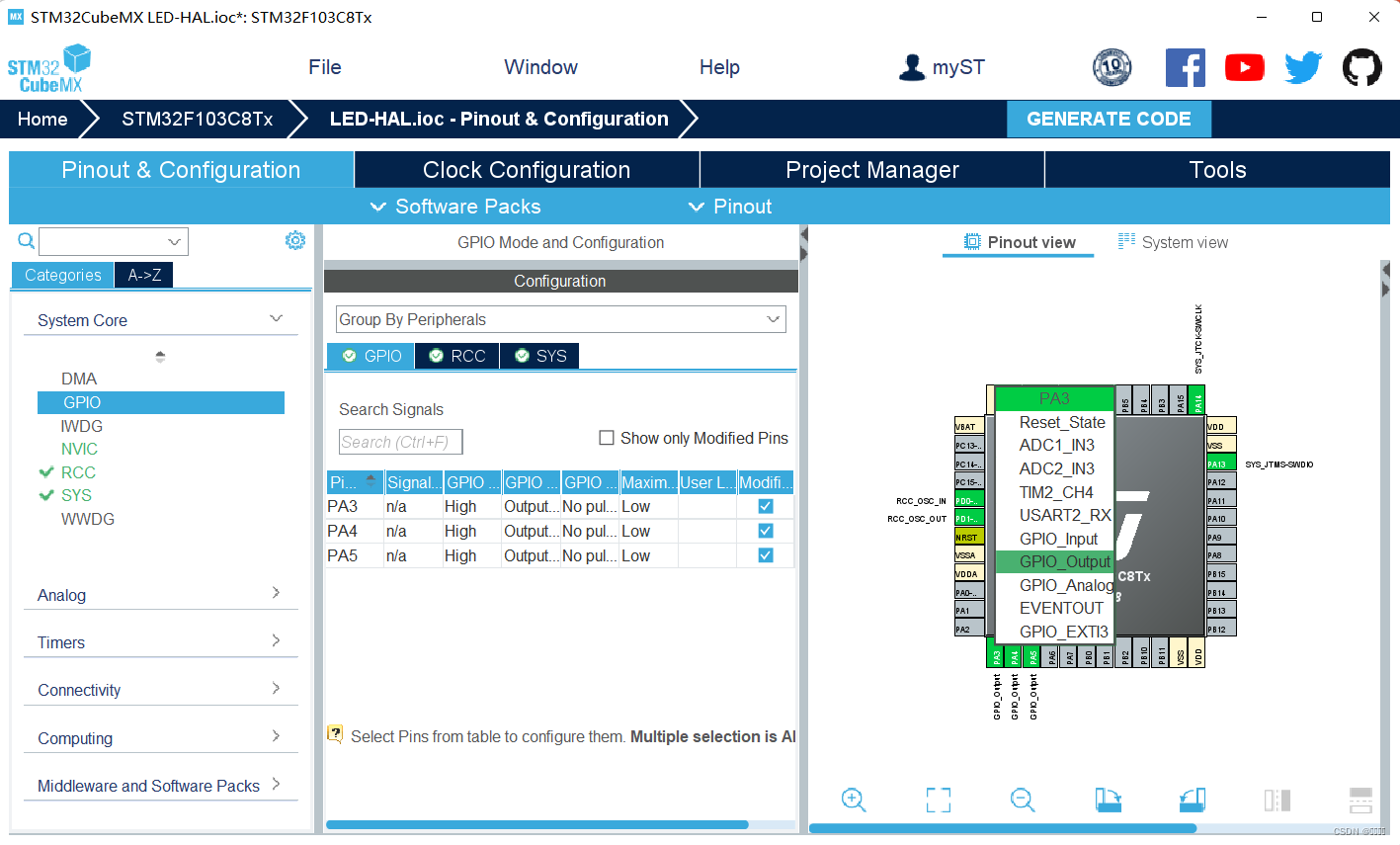Image resolution: width=1400 pixels, height=845 pixels.
Task: Select NVIC in System Core list
Action: [x=79, y=449]
